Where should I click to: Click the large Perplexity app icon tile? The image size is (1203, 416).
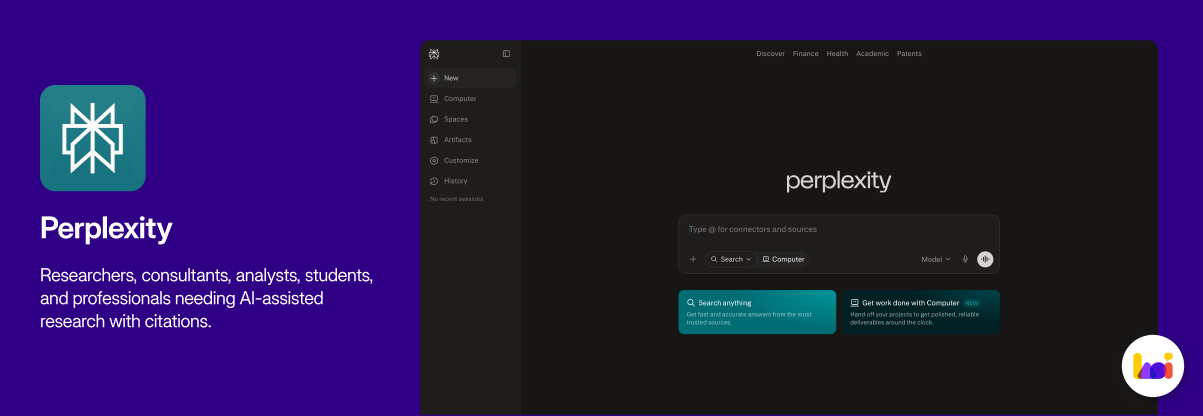[93, 138]
